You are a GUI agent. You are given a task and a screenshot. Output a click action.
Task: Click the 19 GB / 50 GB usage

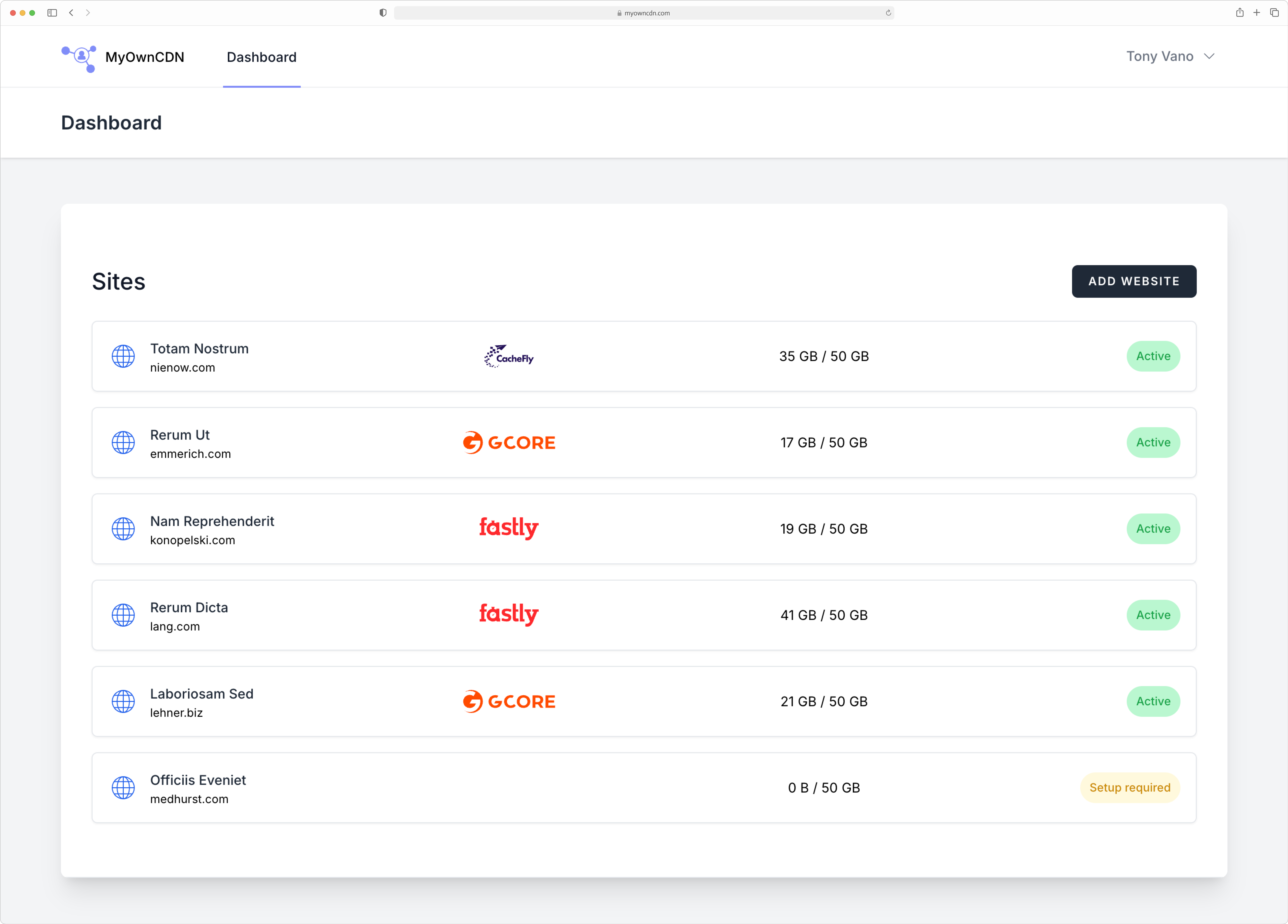pyautogui.click(x=824, y=529)
